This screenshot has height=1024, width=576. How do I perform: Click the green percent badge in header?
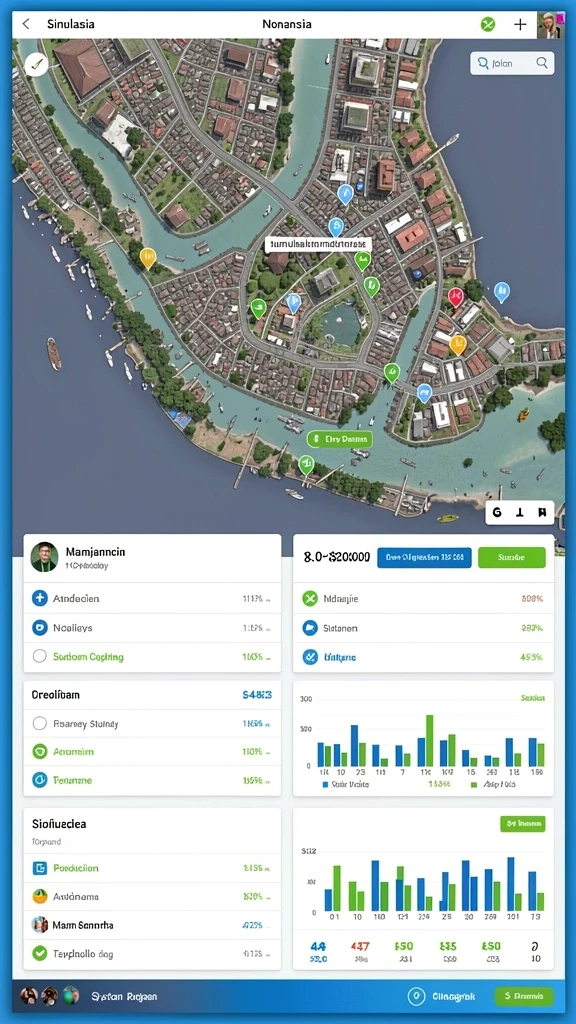488,25
